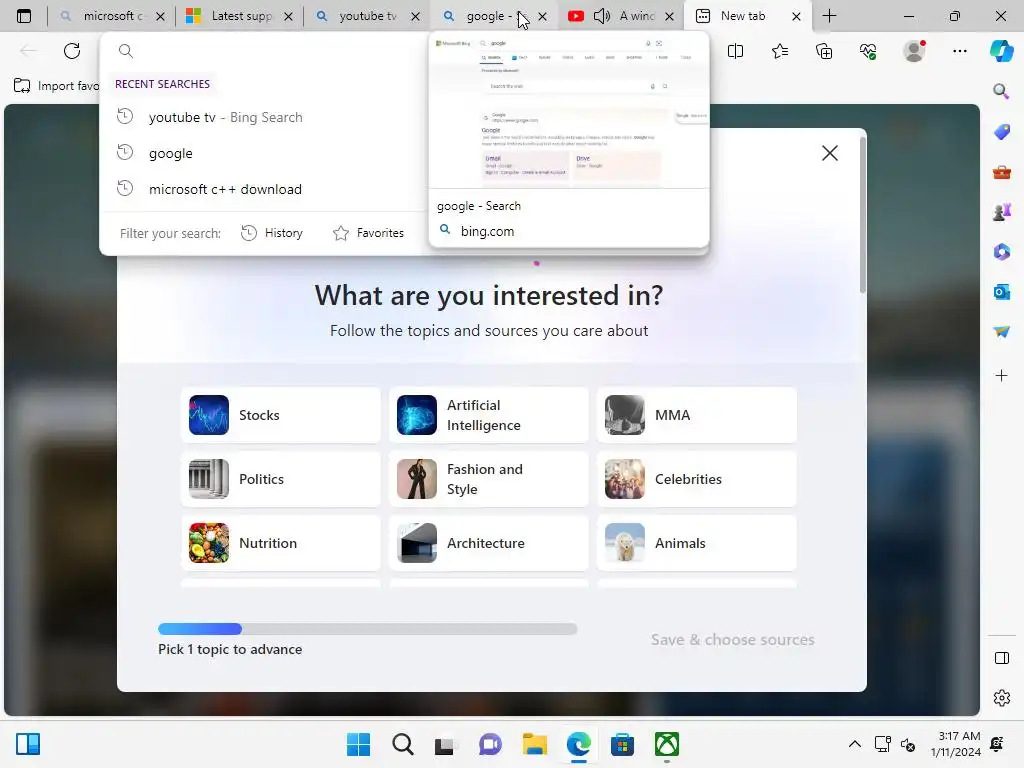The width and height of the screenshot is (1024, 768).
Task: Click the address bar search icon
Action: (126, 51)
